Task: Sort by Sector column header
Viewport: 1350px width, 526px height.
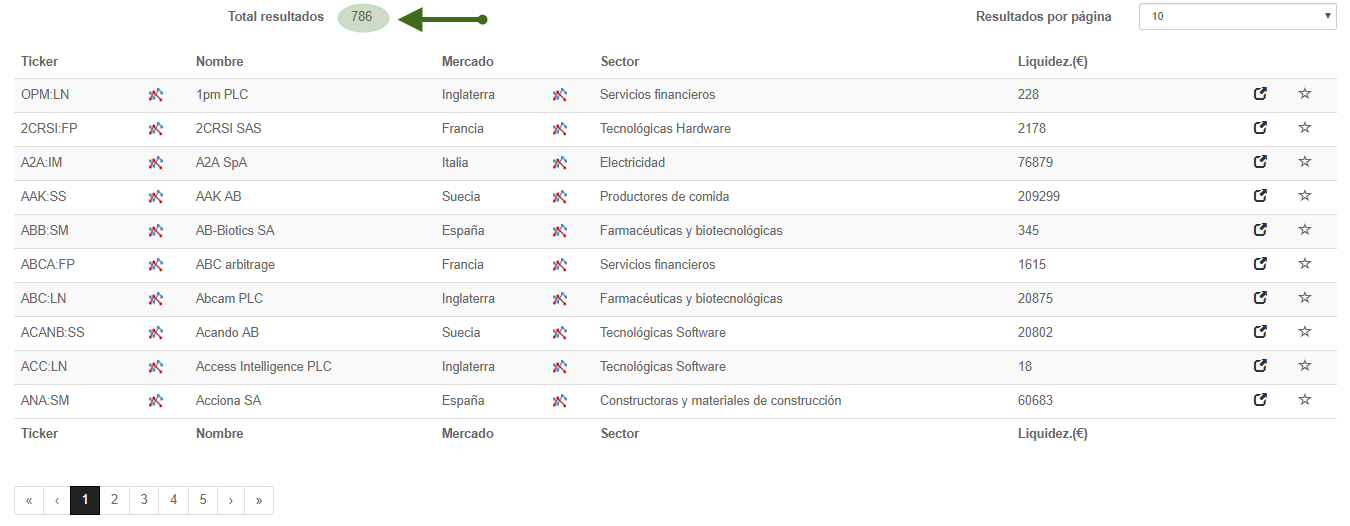Action: click(x=619, y=61)
